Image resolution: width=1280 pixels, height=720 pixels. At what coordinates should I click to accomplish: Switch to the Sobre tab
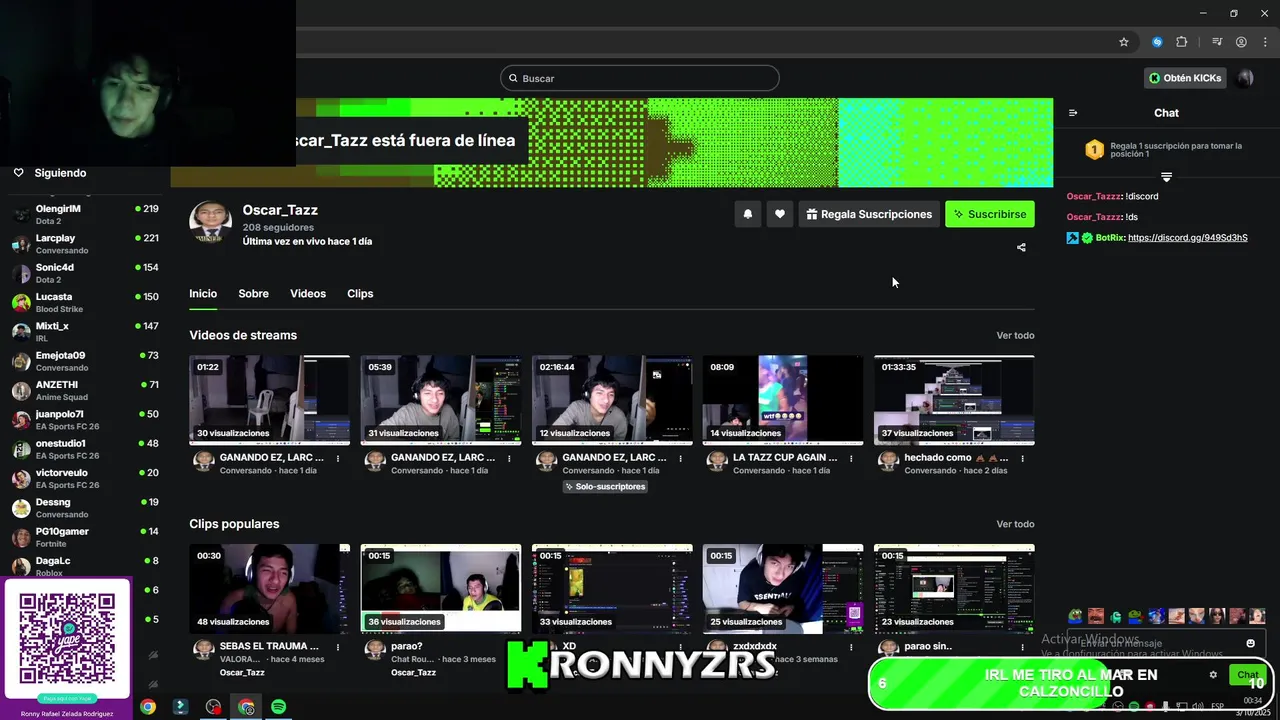click(253, 294)
